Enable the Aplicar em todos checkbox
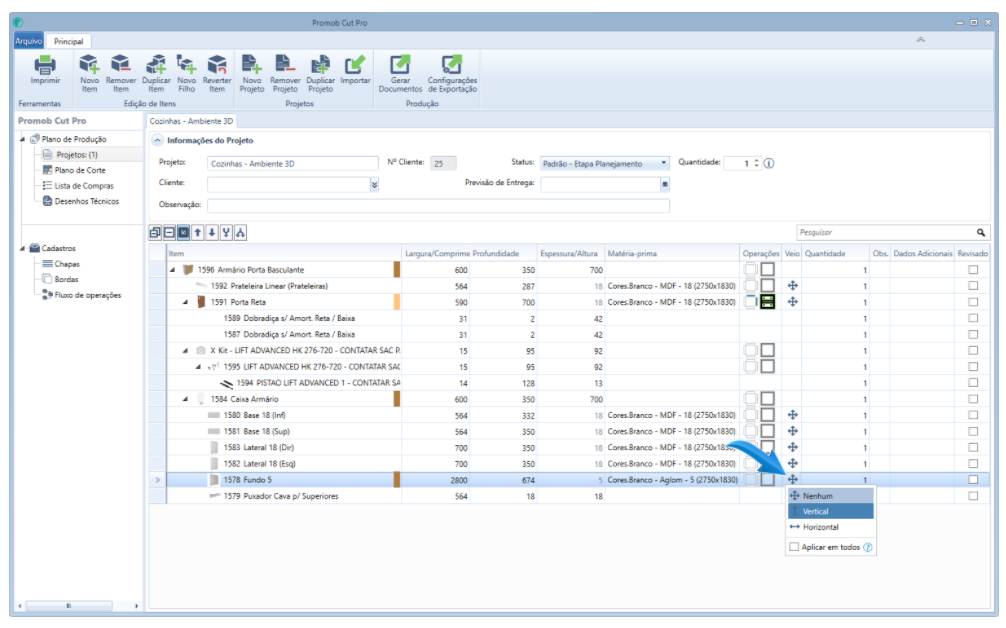Screen dimensions: 1006x628 (794, 547)
